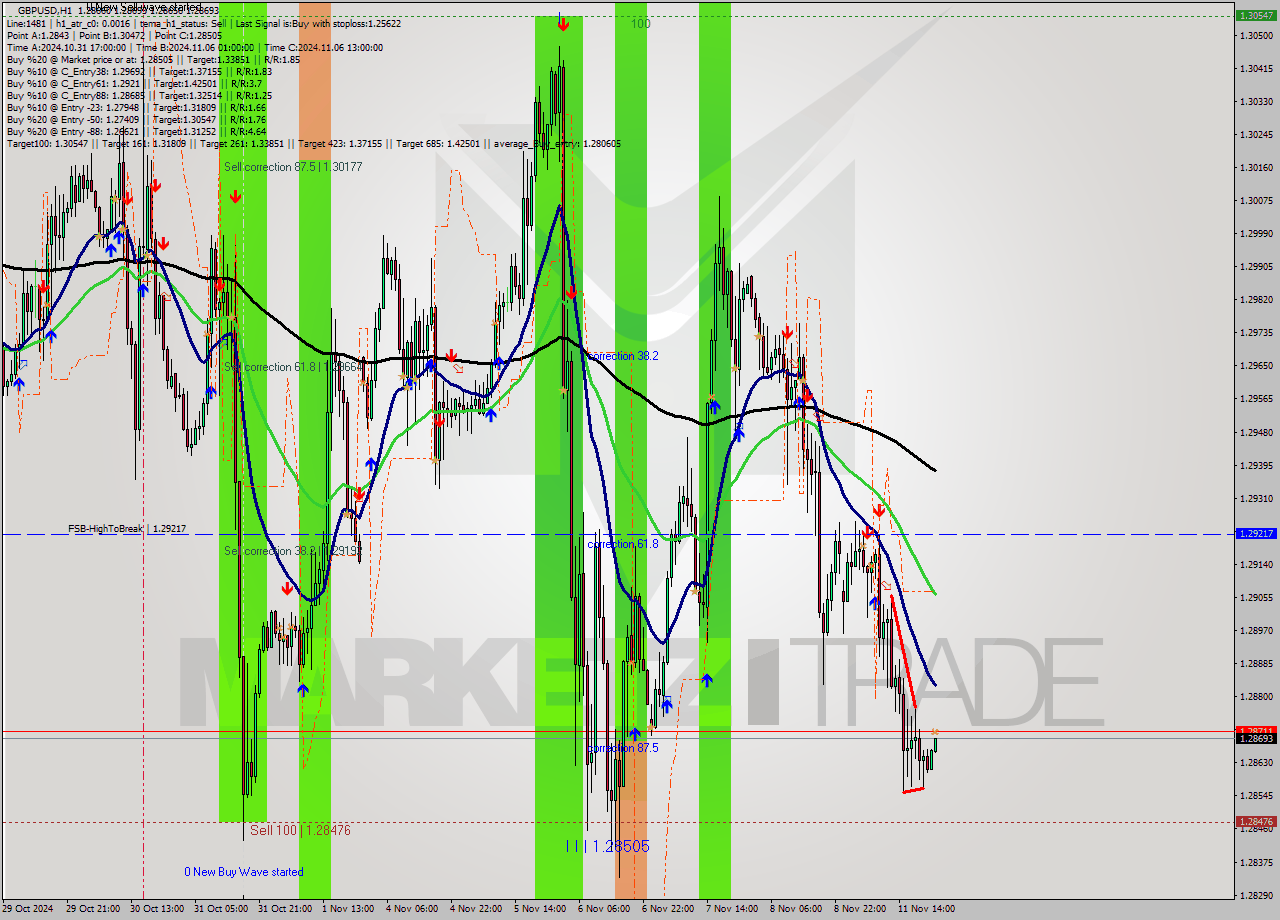Select the '| | | 1.28505' point label
This screenshot has height=920, width=1280.
coord(608,846)
